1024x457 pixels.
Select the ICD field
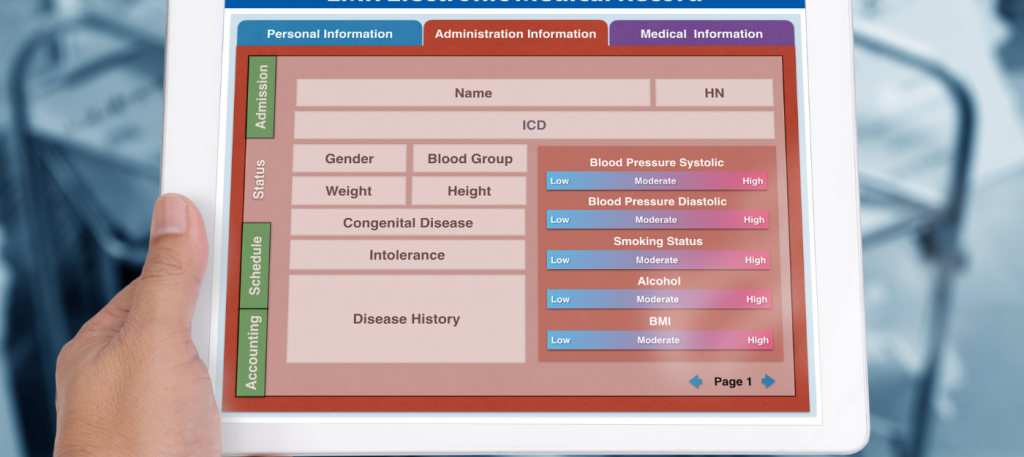534,126
